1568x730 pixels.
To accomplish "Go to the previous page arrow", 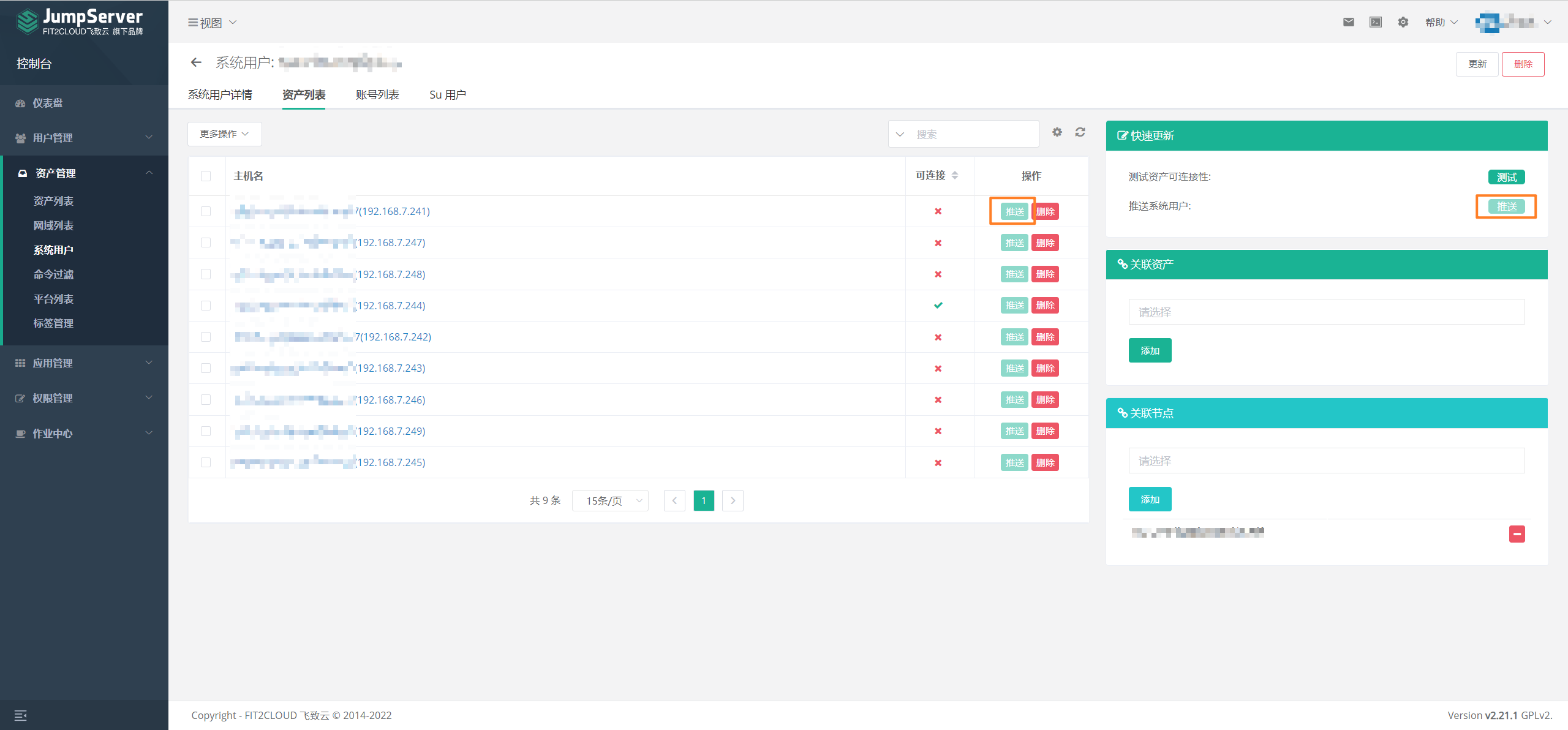I will [674, 500].
